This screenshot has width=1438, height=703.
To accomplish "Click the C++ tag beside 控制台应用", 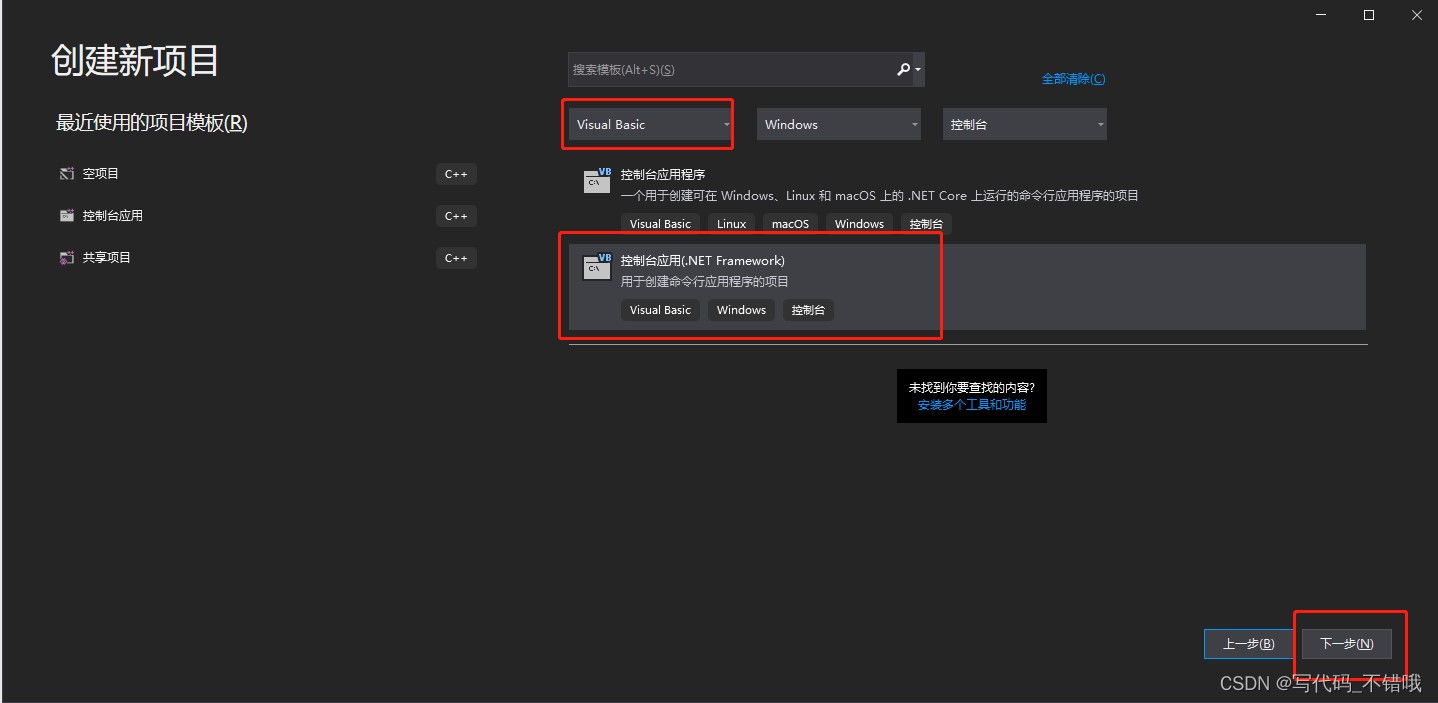I will (456, 216).
